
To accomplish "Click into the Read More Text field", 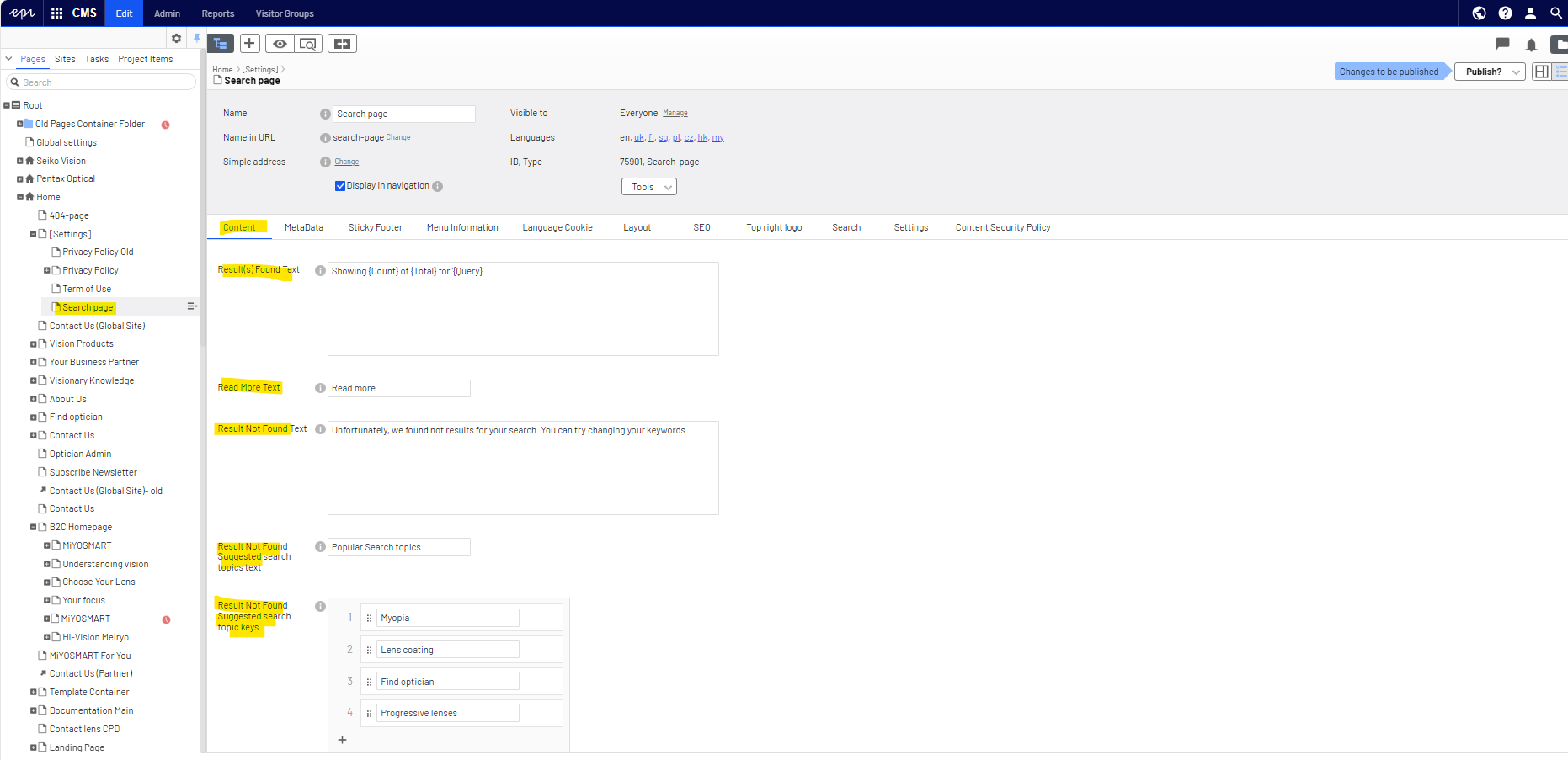I will 398,388.
